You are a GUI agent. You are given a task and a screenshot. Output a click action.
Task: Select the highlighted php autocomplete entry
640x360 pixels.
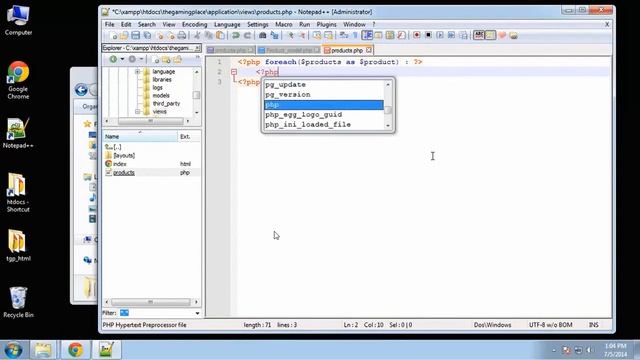324,105
